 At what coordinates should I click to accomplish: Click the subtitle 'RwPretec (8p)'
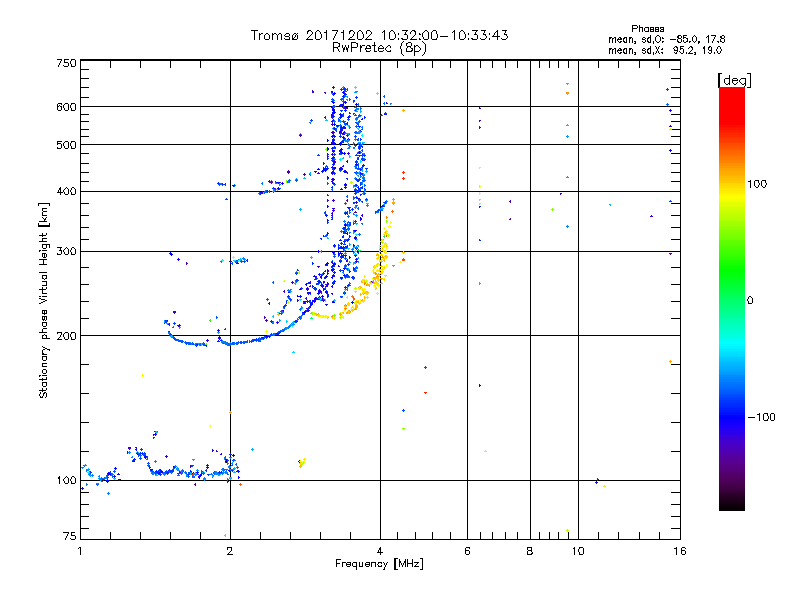click(379, 48)
